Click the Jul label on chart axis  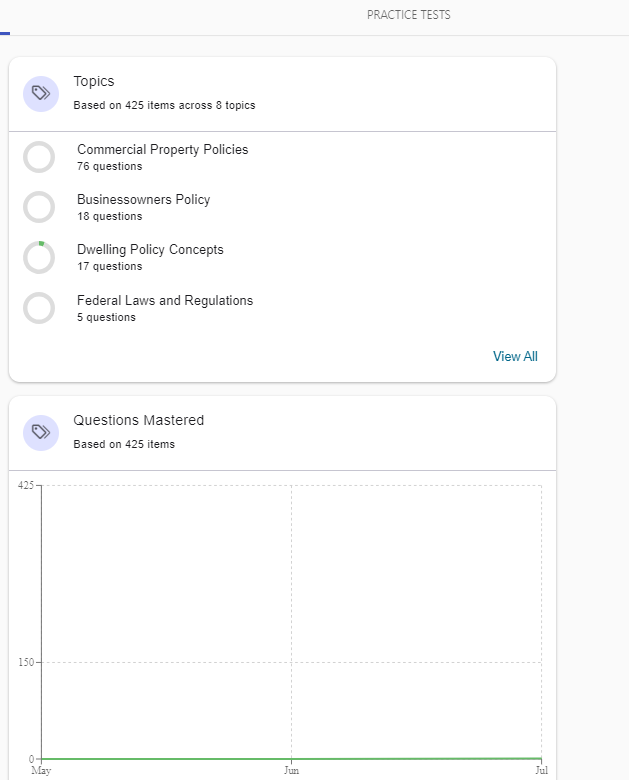click(x=541, y=771)
